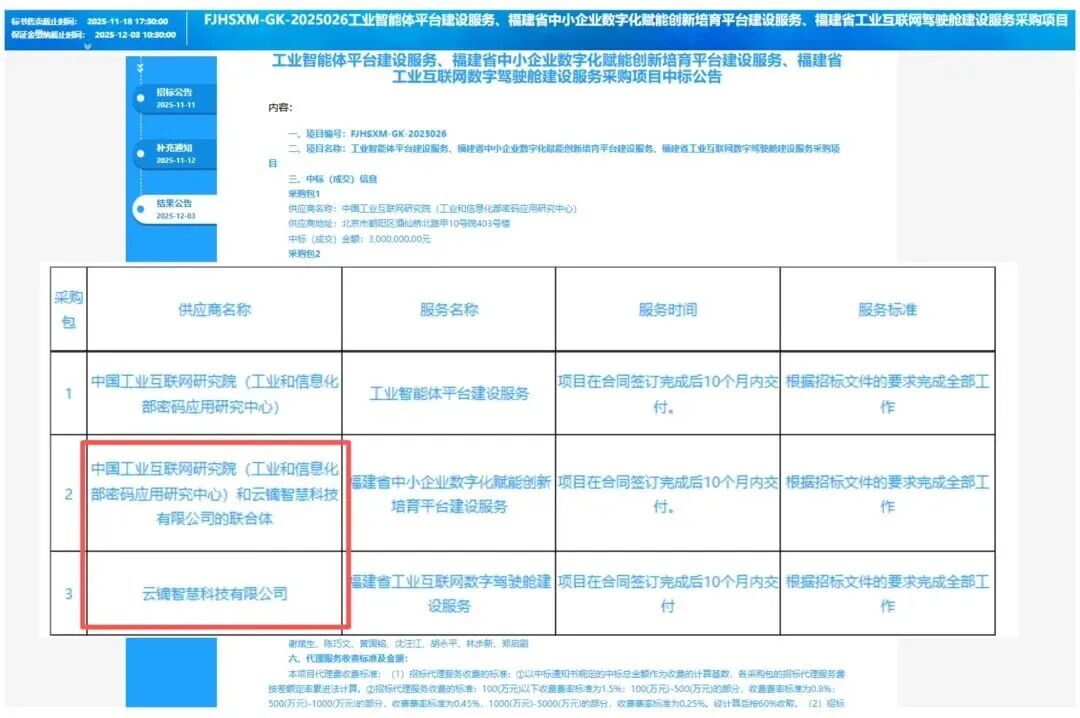1080x718 pixels.
Task: Click the 供应商地址 北京市朝阳区 address line
Action: 399,223
